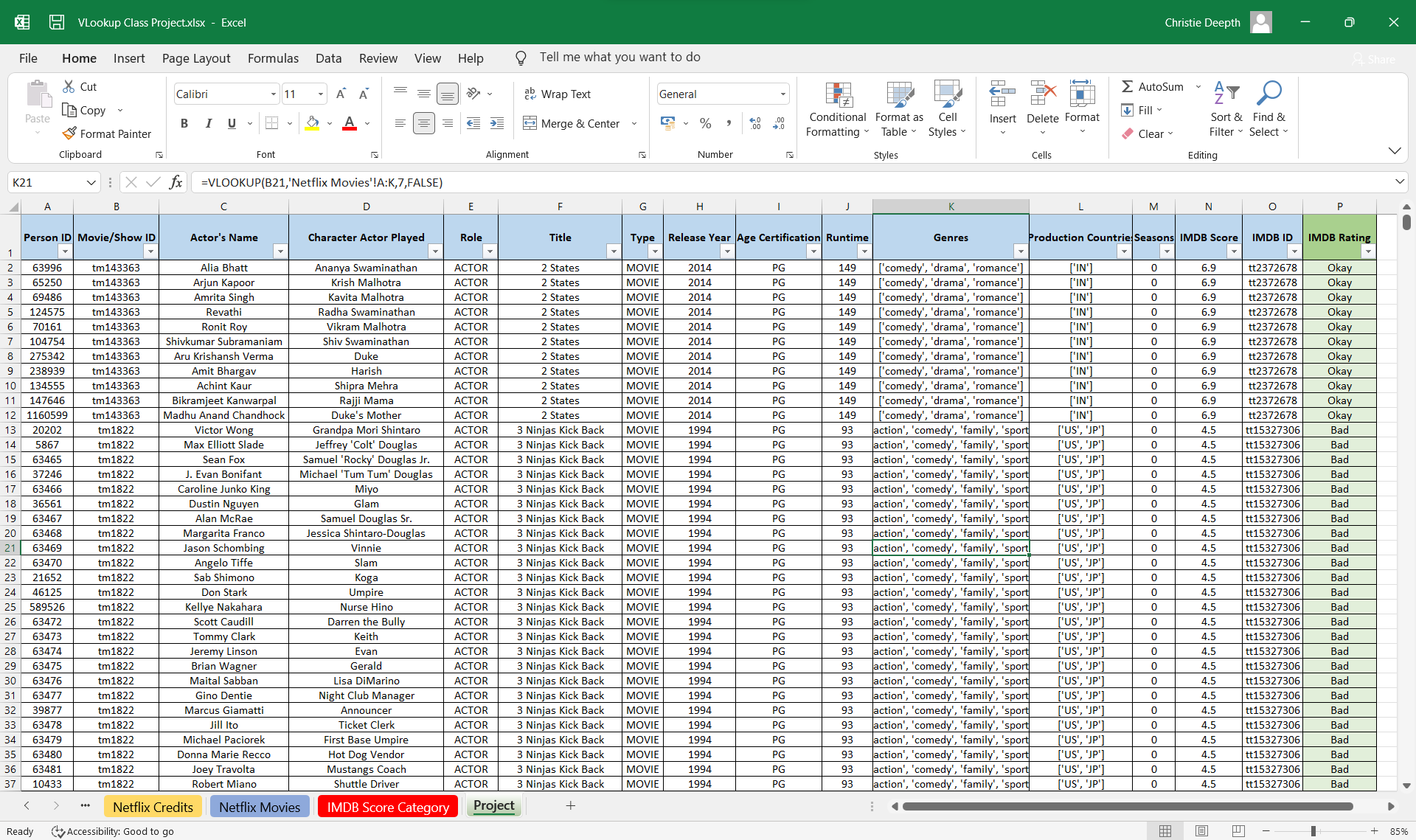The height and width of the screenshot is (840, 1416).
Task: Open General number format dropdown
Action: [782, 94]
